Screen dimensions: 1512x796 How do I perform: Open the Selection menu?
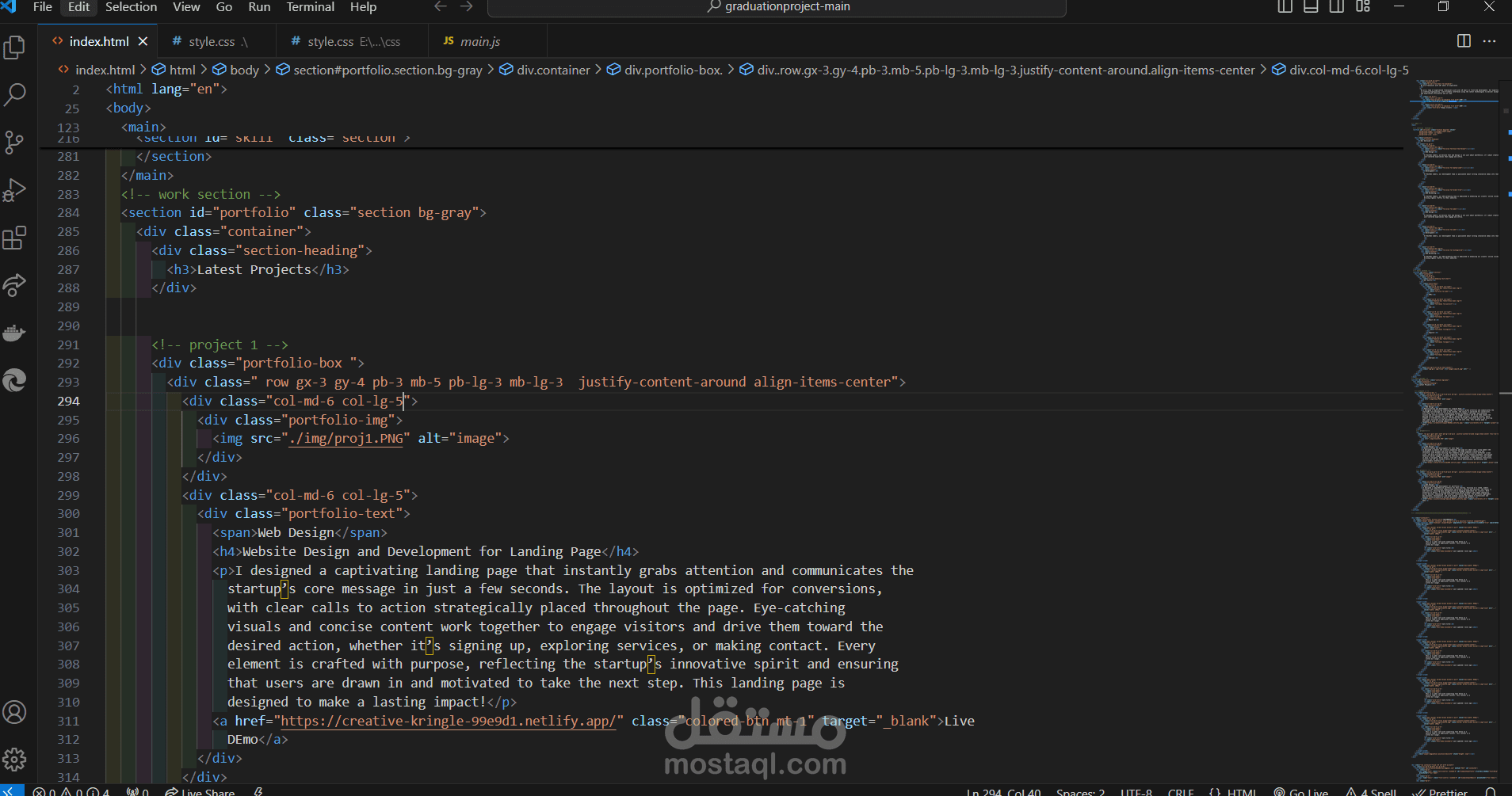pyautogui.click(x=132, y=7)
